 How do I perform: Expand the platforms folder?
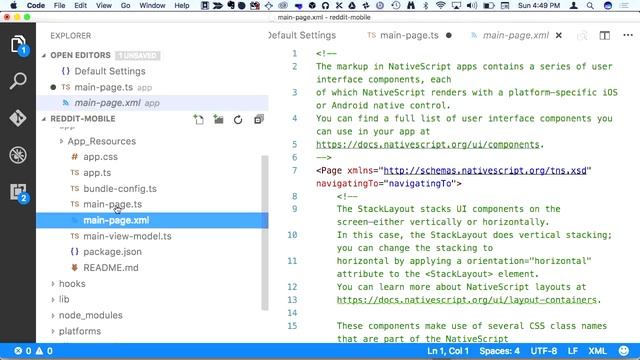53,331
